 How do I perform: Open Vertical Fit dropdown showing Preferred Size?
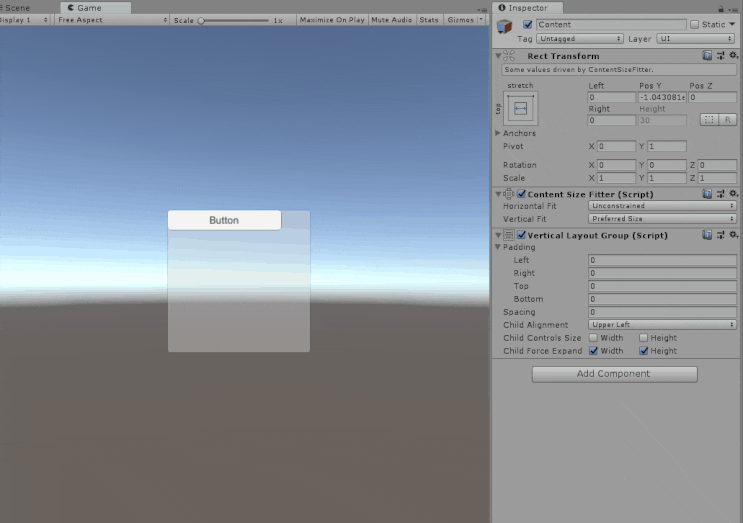(662, 219)
